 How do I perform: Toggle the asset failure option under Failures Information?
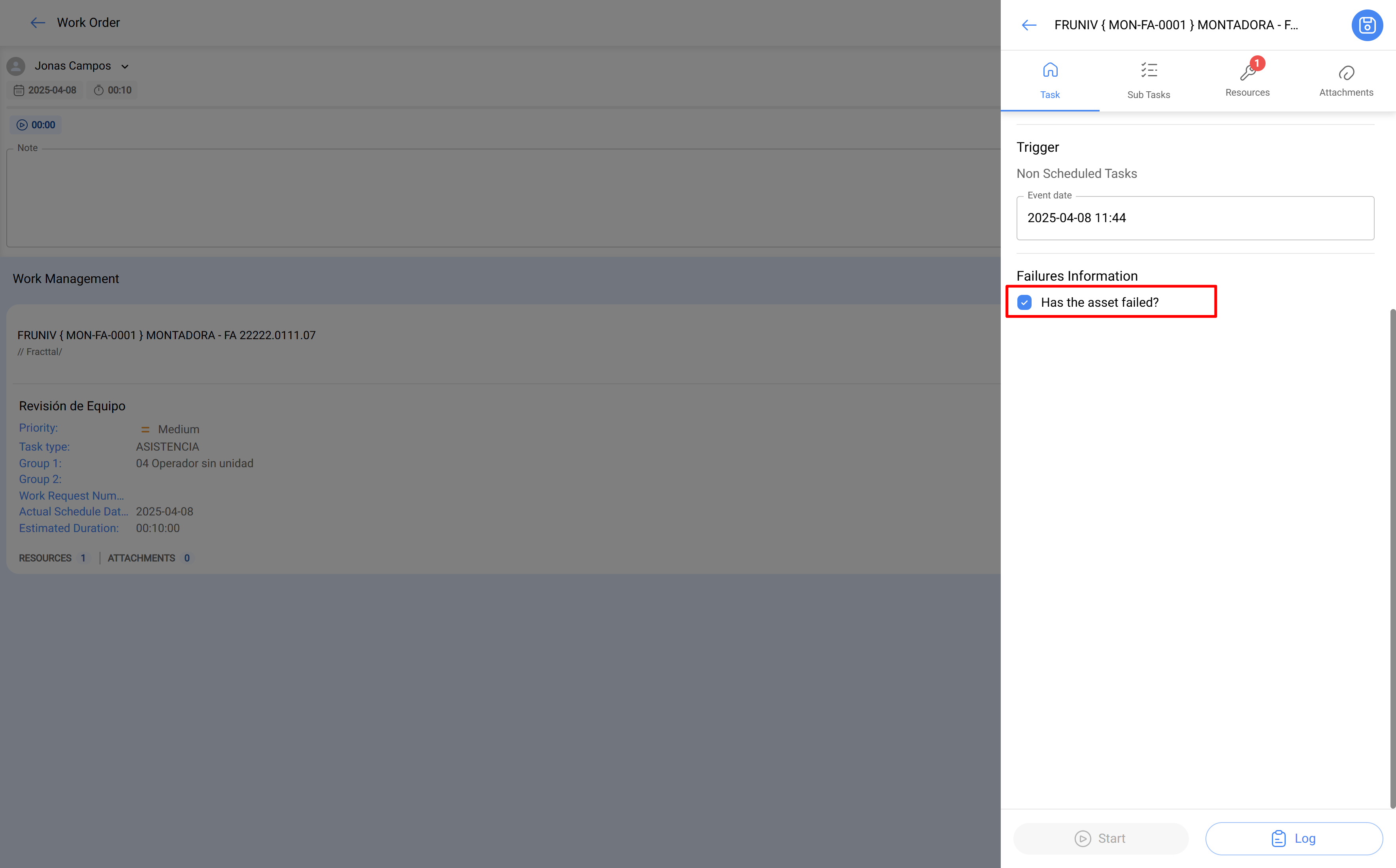1024,302
